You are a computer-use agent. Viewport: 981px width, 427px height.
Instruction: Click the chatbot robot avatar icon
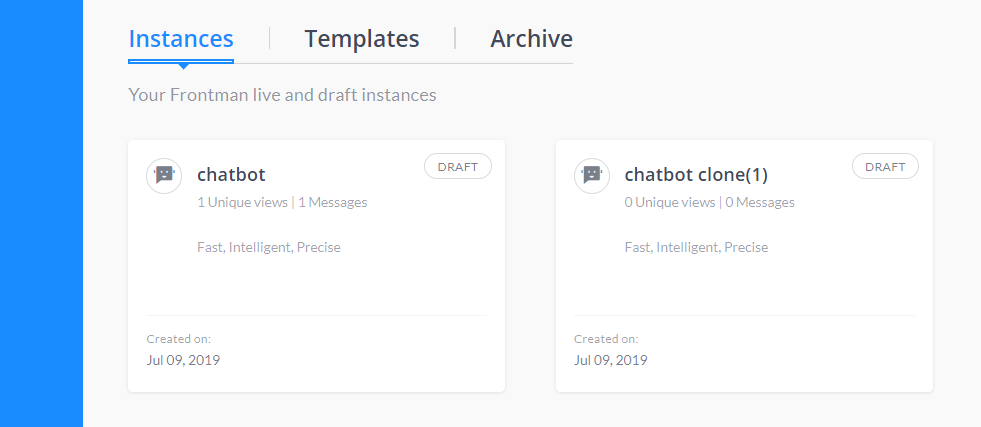click(x=164, y=176)
